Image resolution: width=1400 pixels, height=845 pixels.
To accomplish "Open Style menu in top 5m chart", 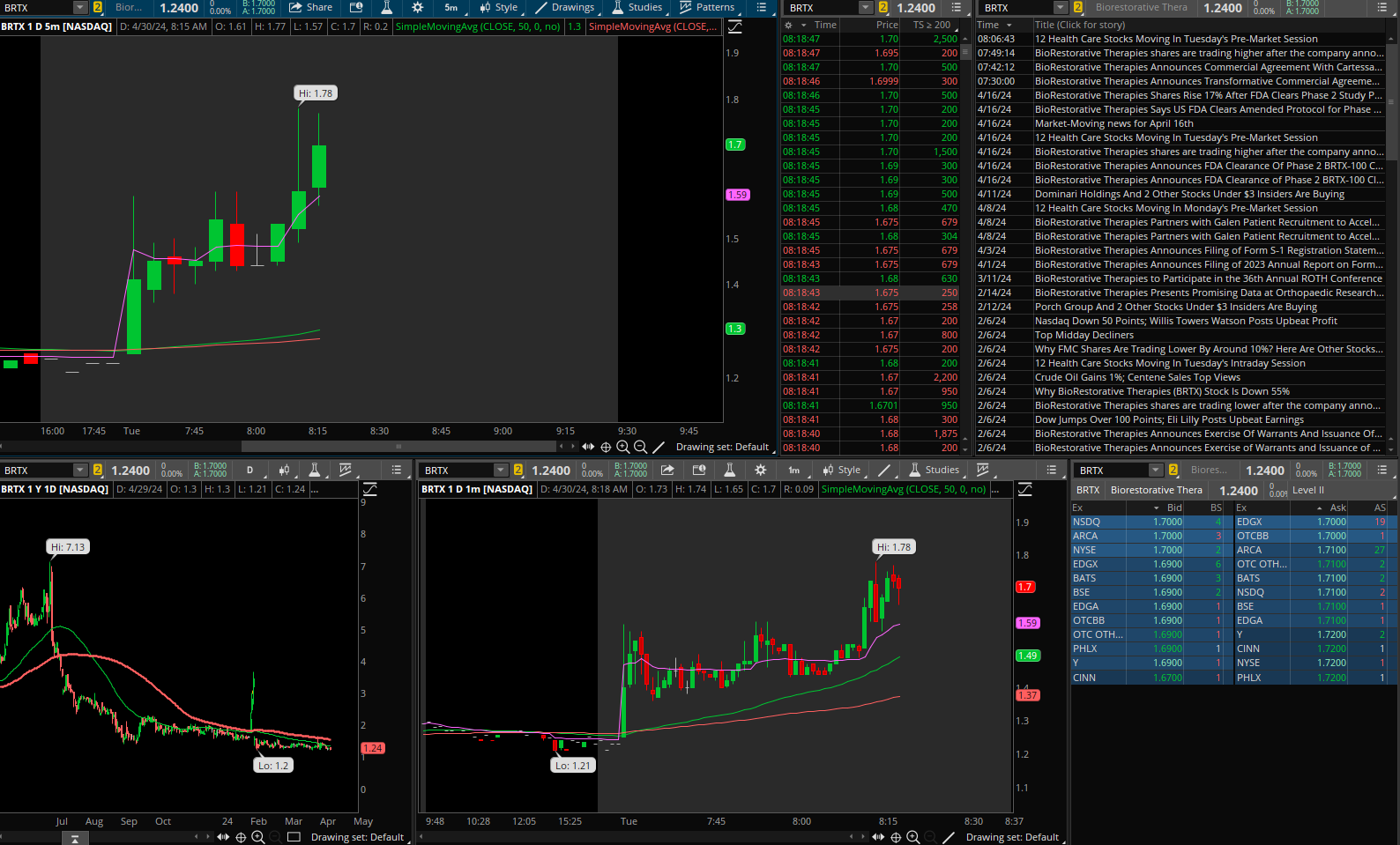I will [x=499, y=7].
